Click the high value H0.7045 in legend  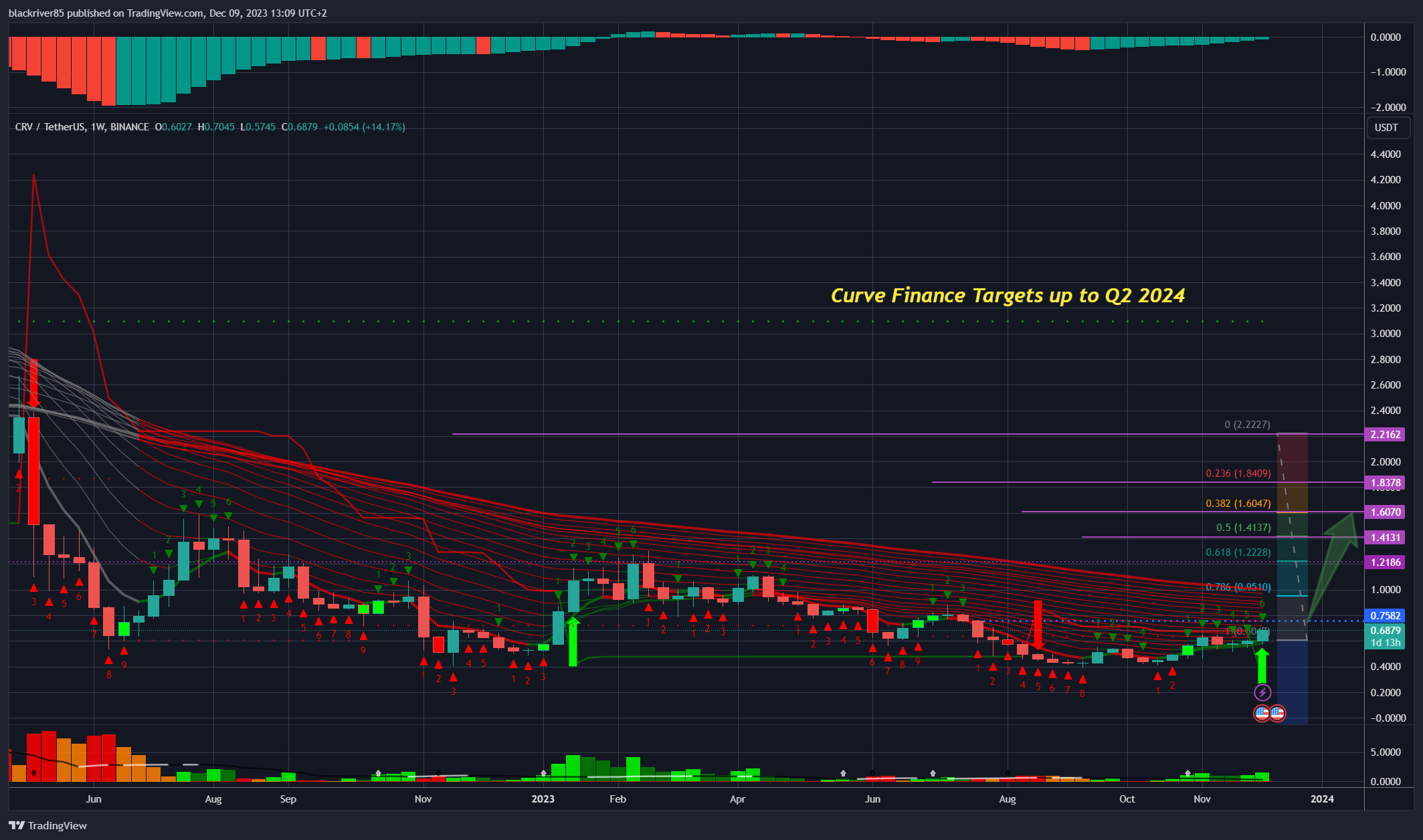(x=216, y=127)
